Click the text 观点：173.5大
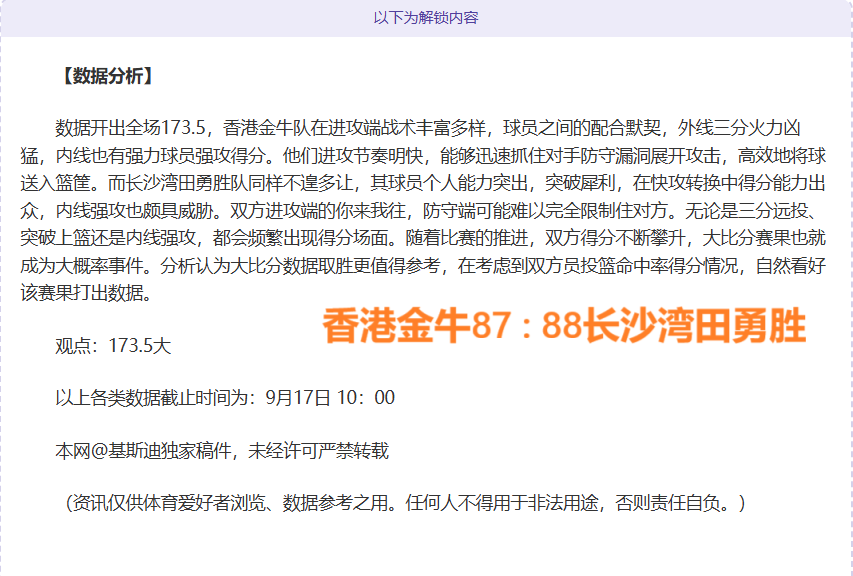This screenshot has width=853, height=576. (113, 346)
